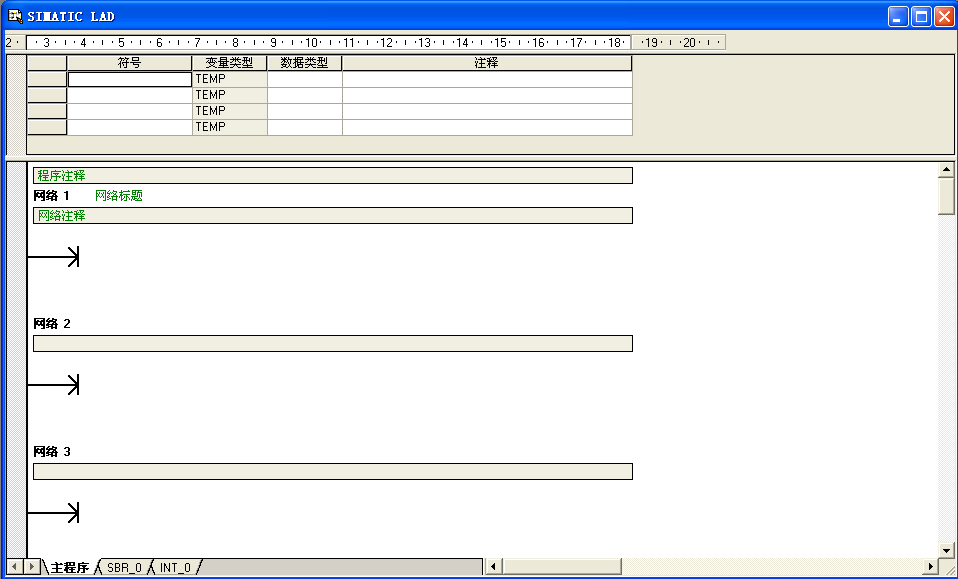Viewport: 958px width, 579px height.
Task: Maximize the SIMATIC LAD window
Action: pos(920,16)
